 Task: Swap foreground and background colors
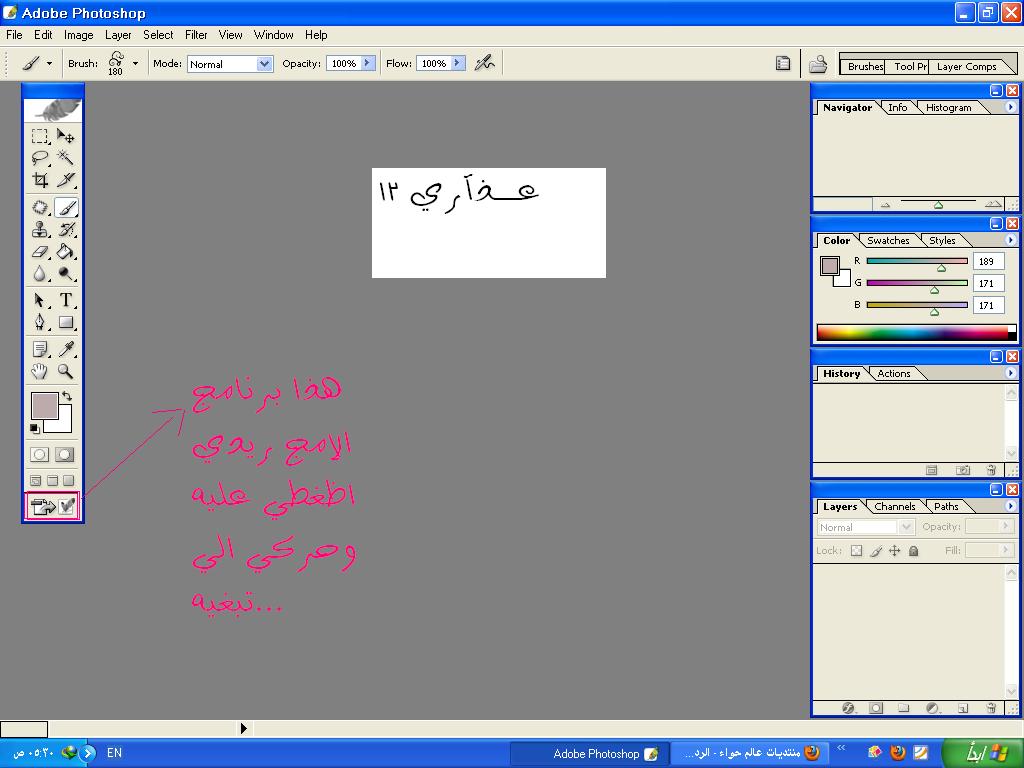click(67, 397)
